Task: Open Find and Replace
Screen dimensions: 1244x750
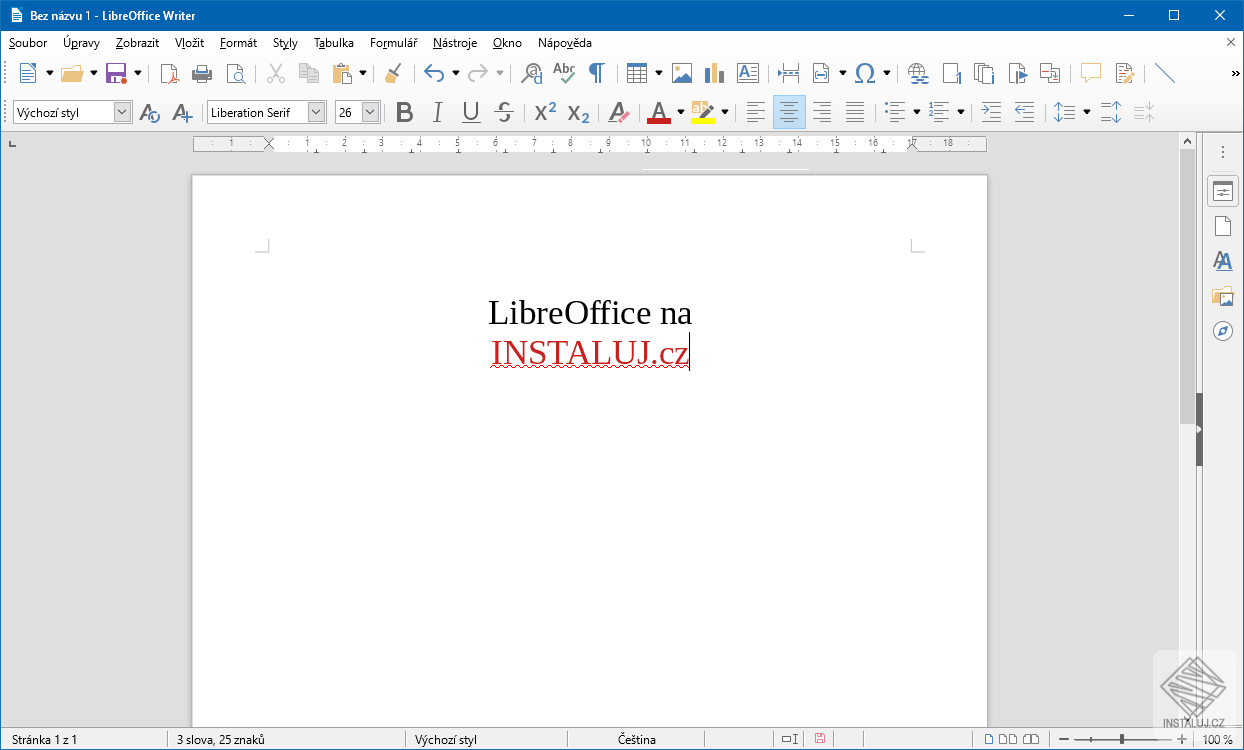Action: [x=532, y=73]
